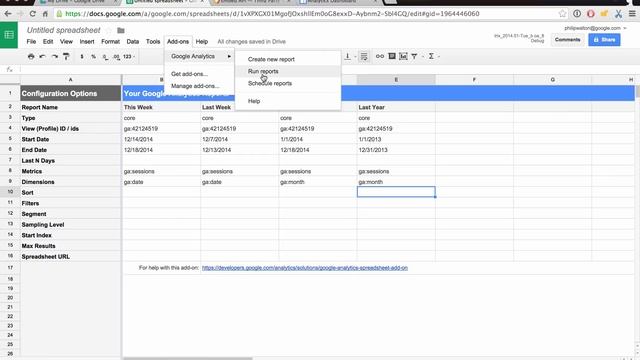Select Create new report
The image size is (640, 360).
click(x=288, y=59)
